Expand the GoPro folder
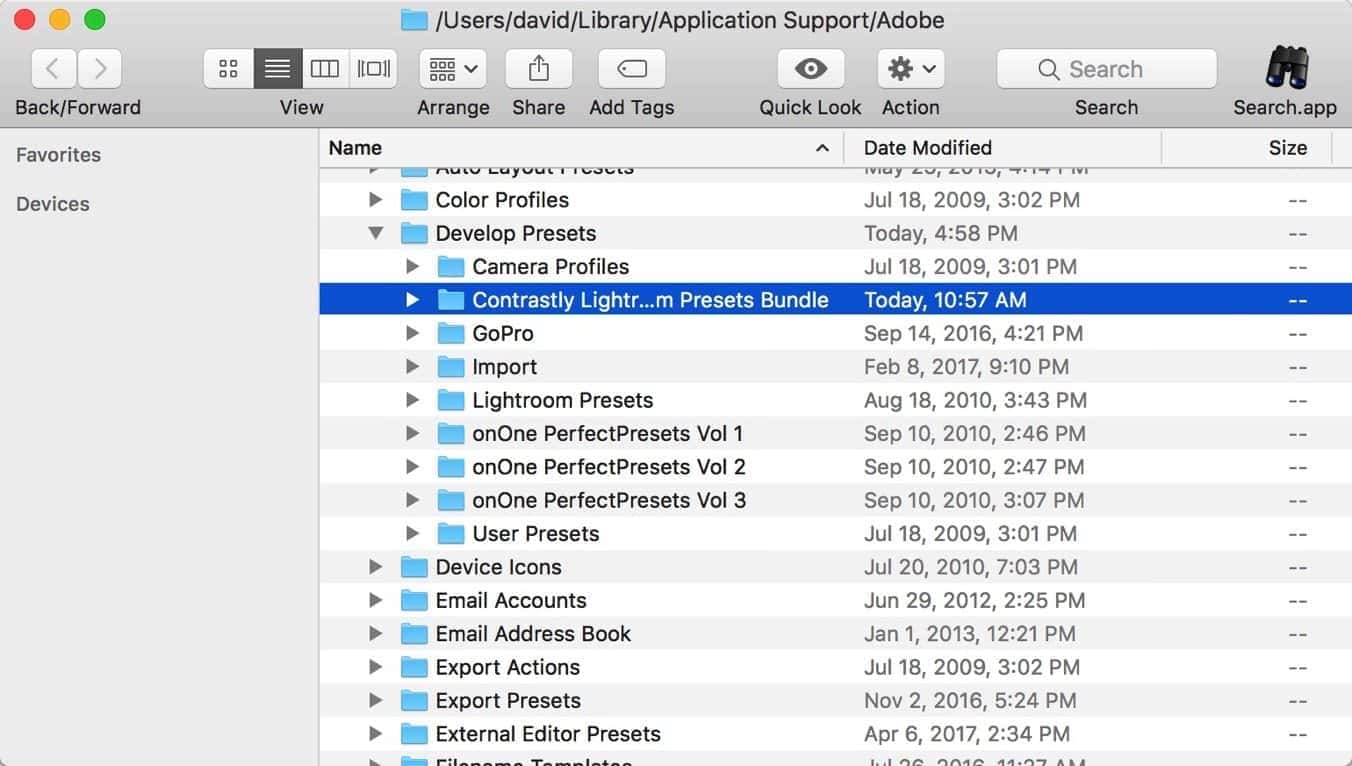The width and height of the screenshot is (1352, 766). click(412, 333)
